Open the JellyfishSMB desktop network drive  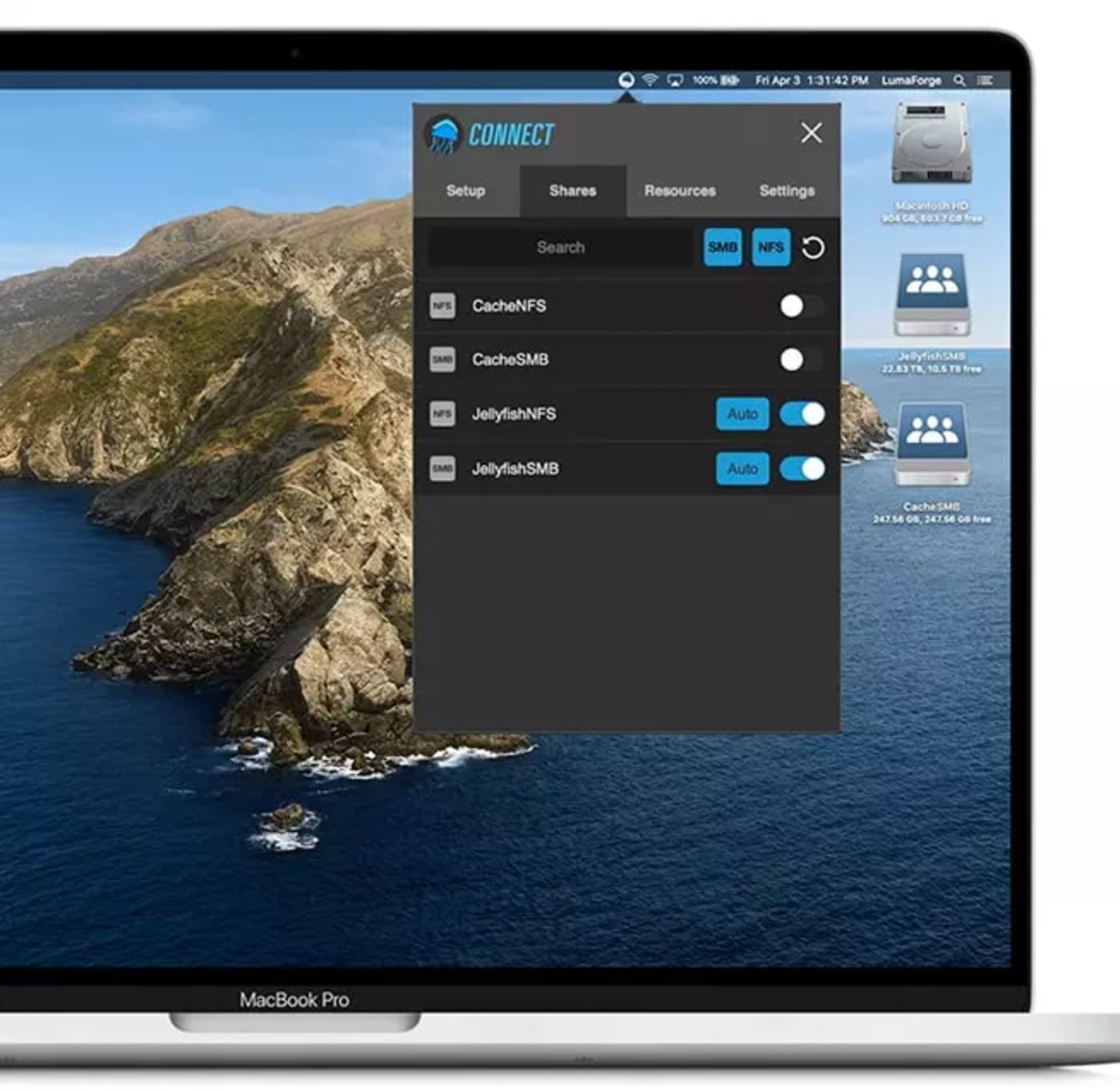coord(932,296)
